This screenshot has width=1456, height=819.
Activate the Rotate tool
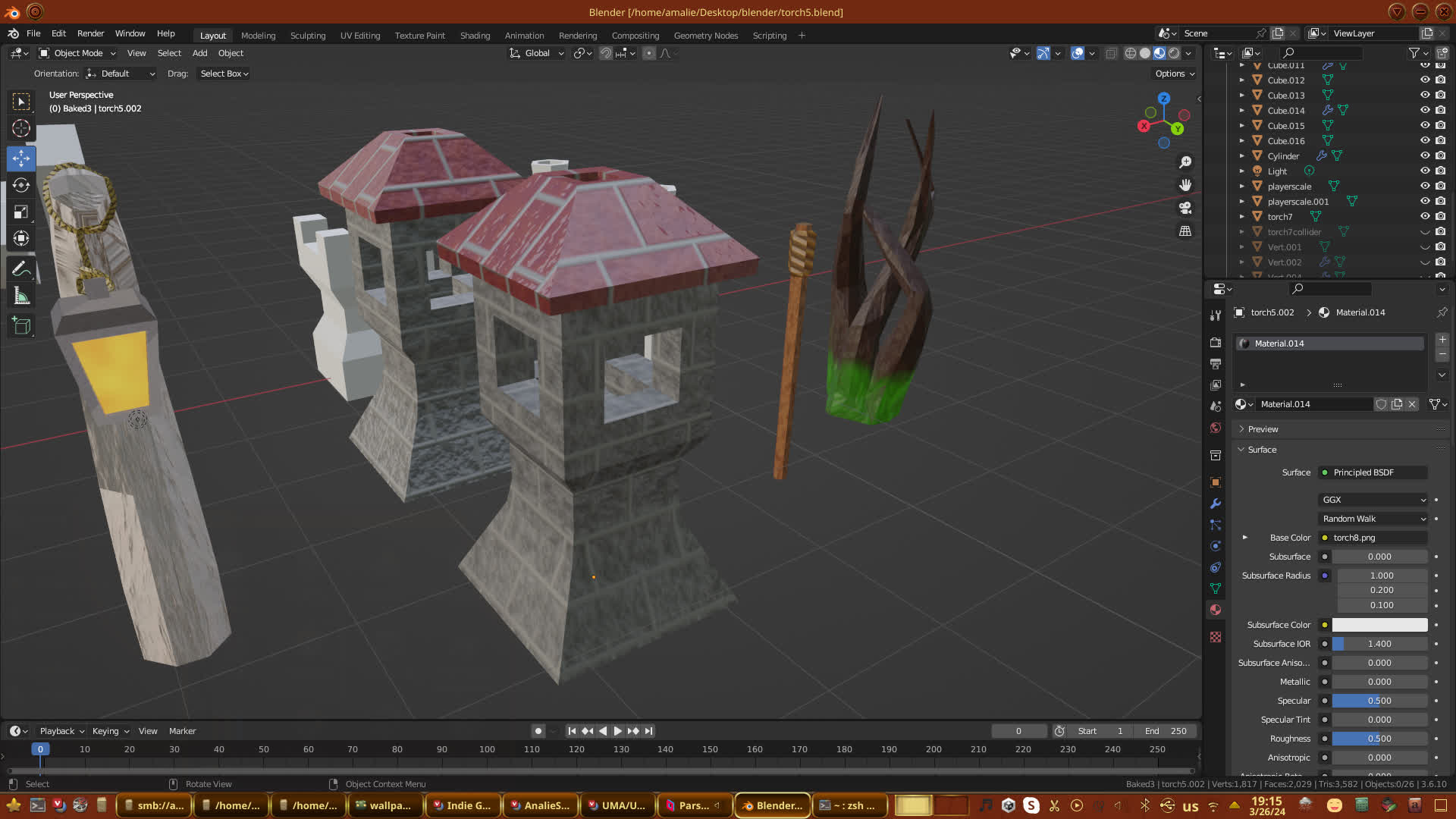21,185
